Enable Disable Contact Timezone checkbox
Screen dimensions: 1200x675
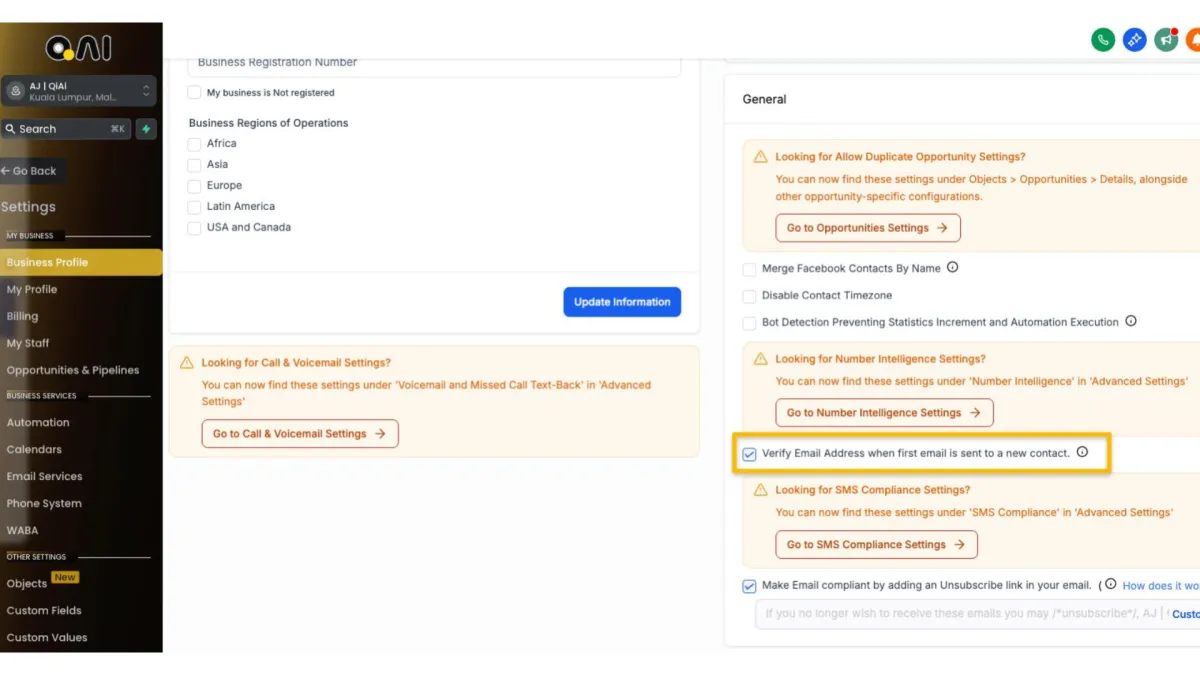(x=749, y=296)
